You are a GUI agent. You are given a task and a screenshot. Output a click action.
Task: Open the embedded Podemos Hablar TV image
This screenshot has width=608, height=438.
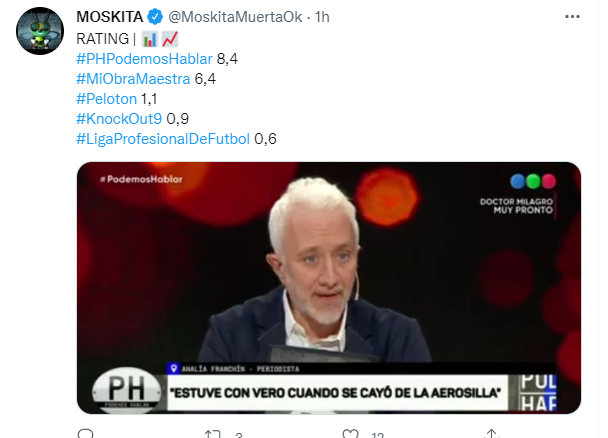coord(329,288)
